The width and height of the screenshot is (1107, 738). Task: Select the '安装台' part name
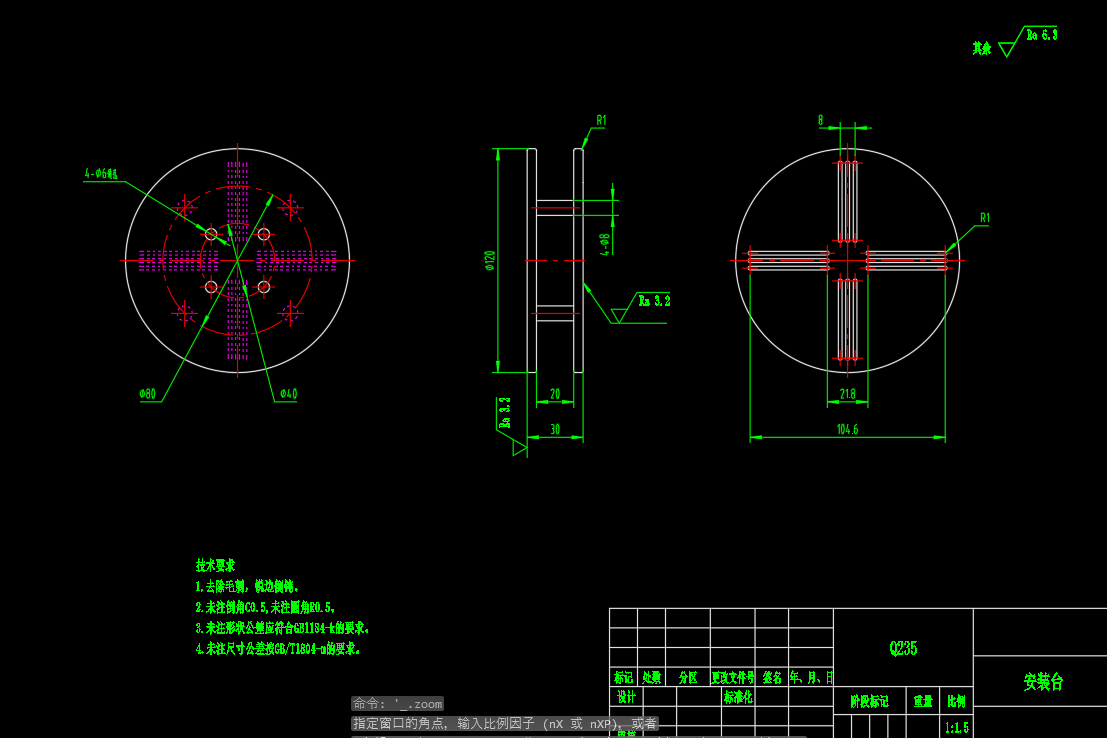click(x=1043, y=682)
